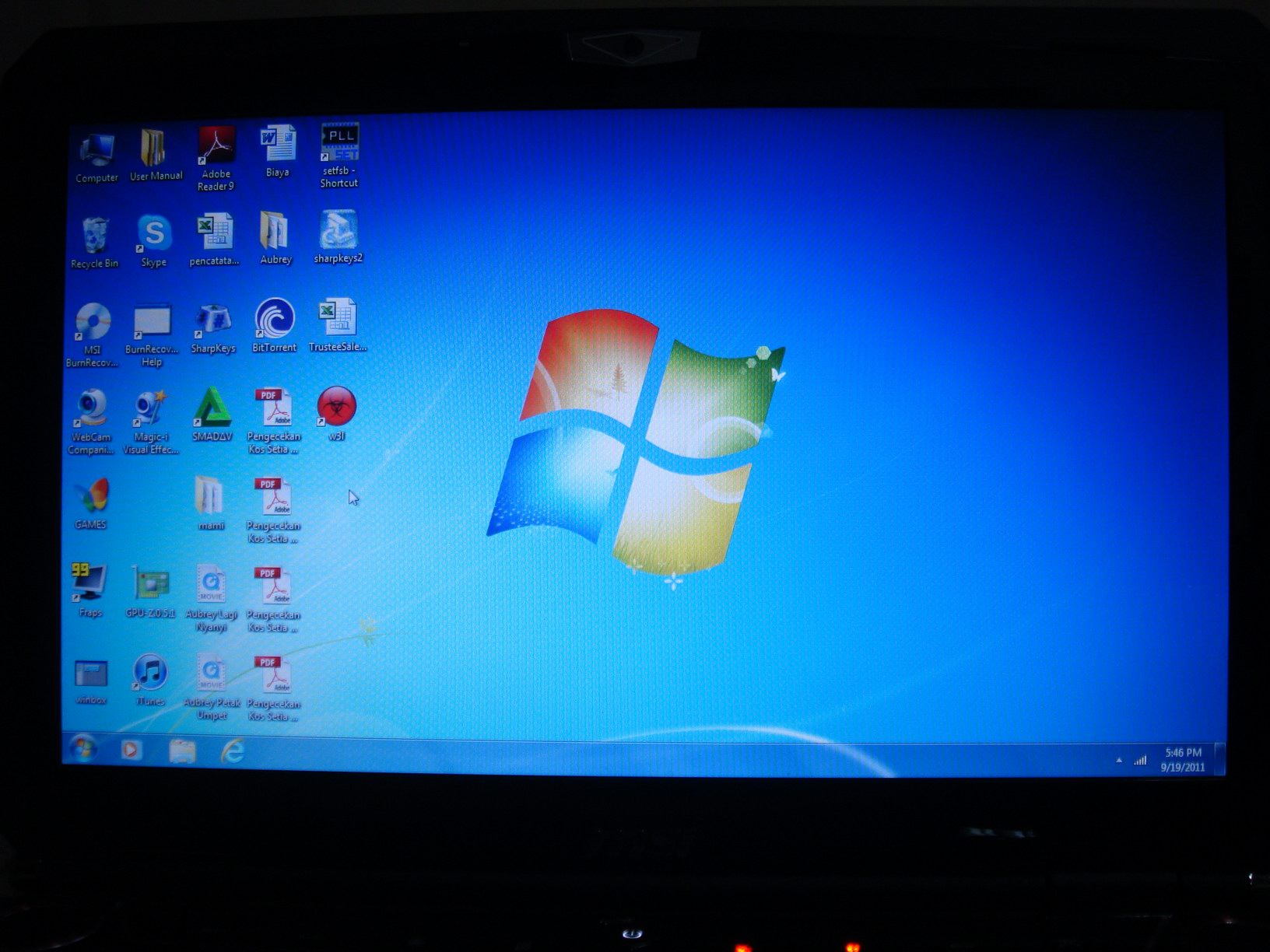Open the GAMES desktop icon

(91, 505)
